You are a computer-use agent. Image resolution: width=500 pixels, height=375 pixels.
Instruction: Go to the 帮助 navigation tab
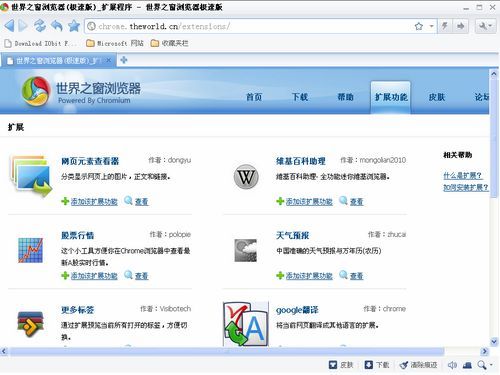pyautogui.click(x=345, y=97)
